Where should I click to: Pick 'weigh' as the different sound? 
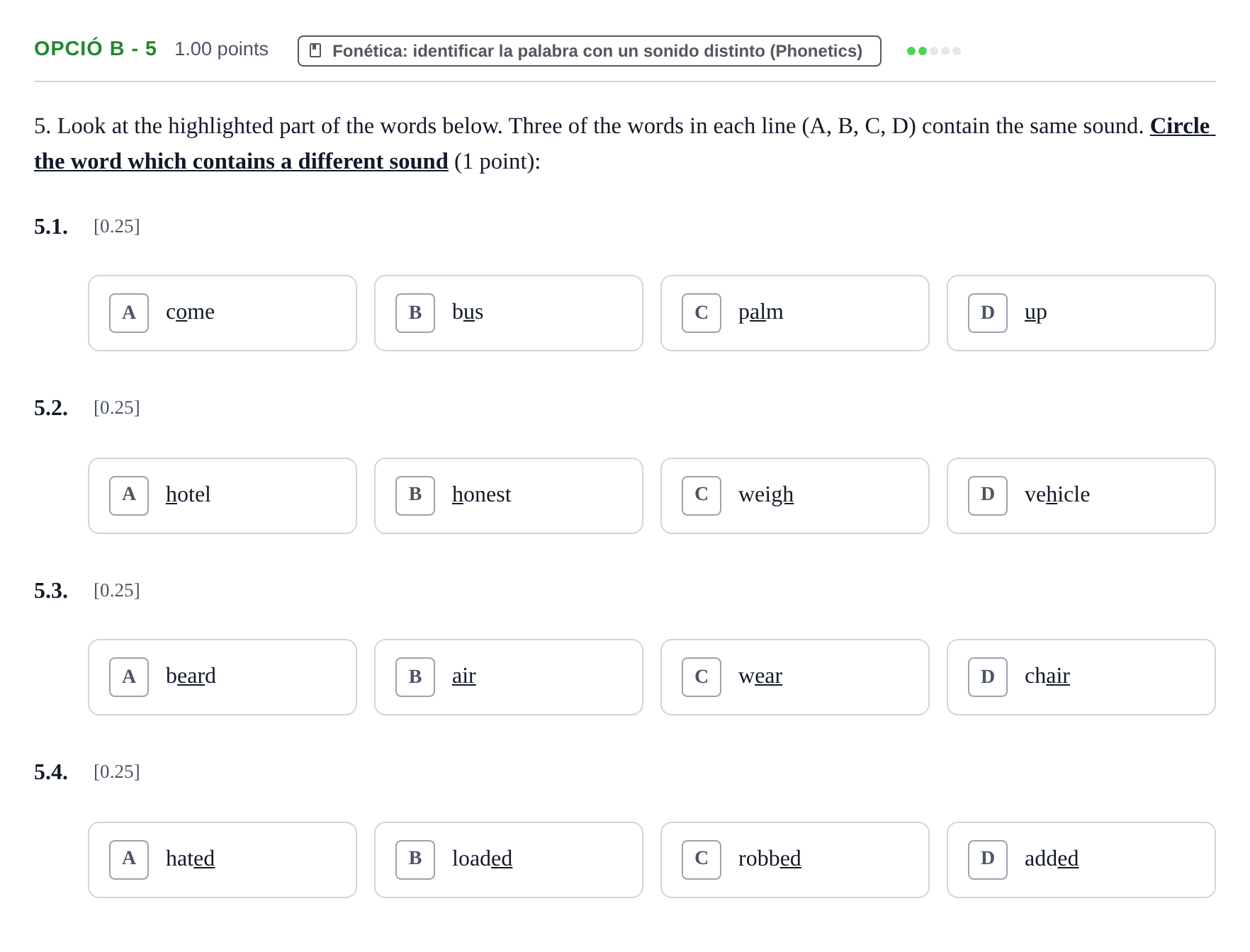click(795, 496)
